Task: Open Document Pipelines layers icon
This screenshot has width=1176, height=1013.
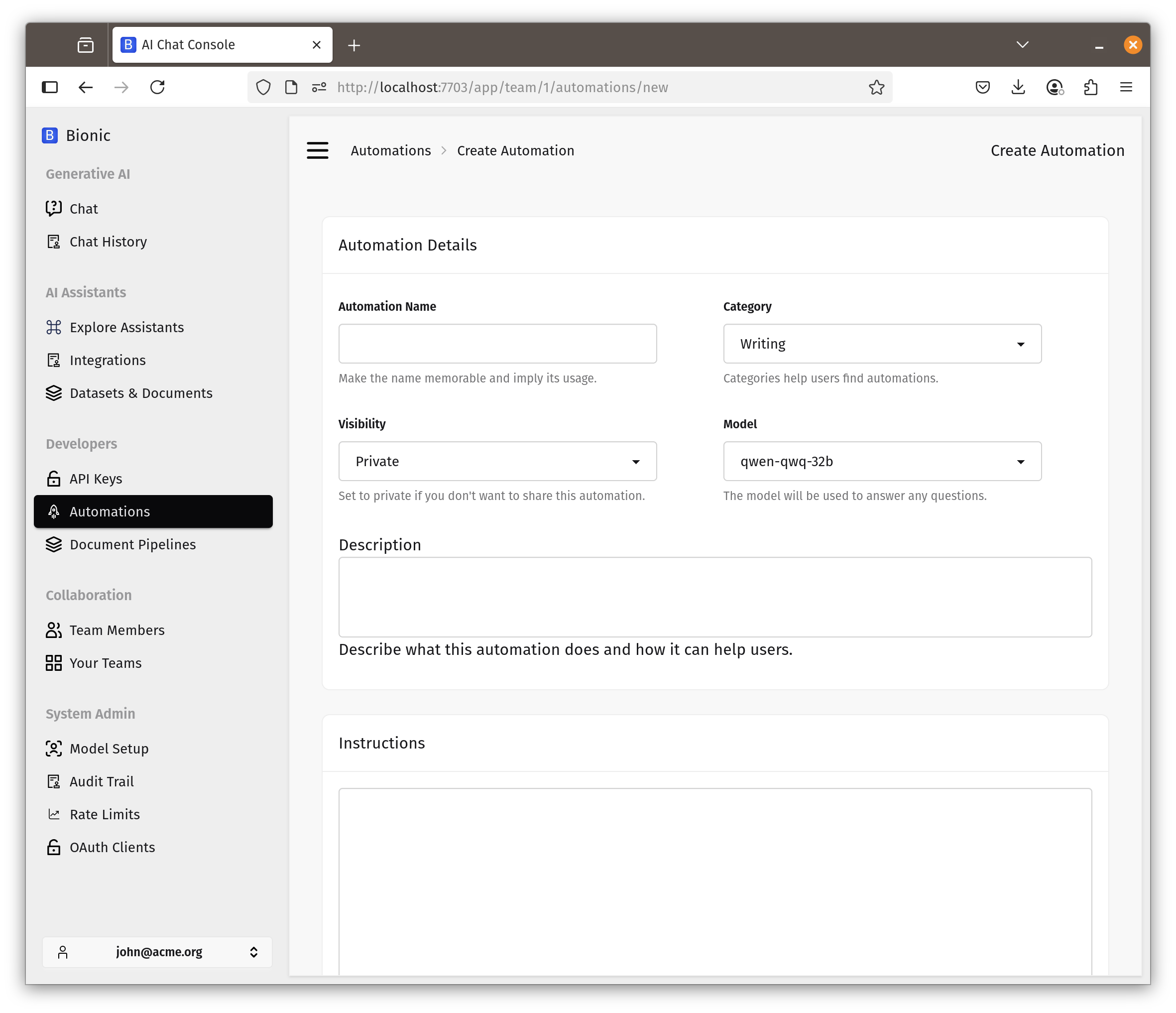Action: point(54,544)
